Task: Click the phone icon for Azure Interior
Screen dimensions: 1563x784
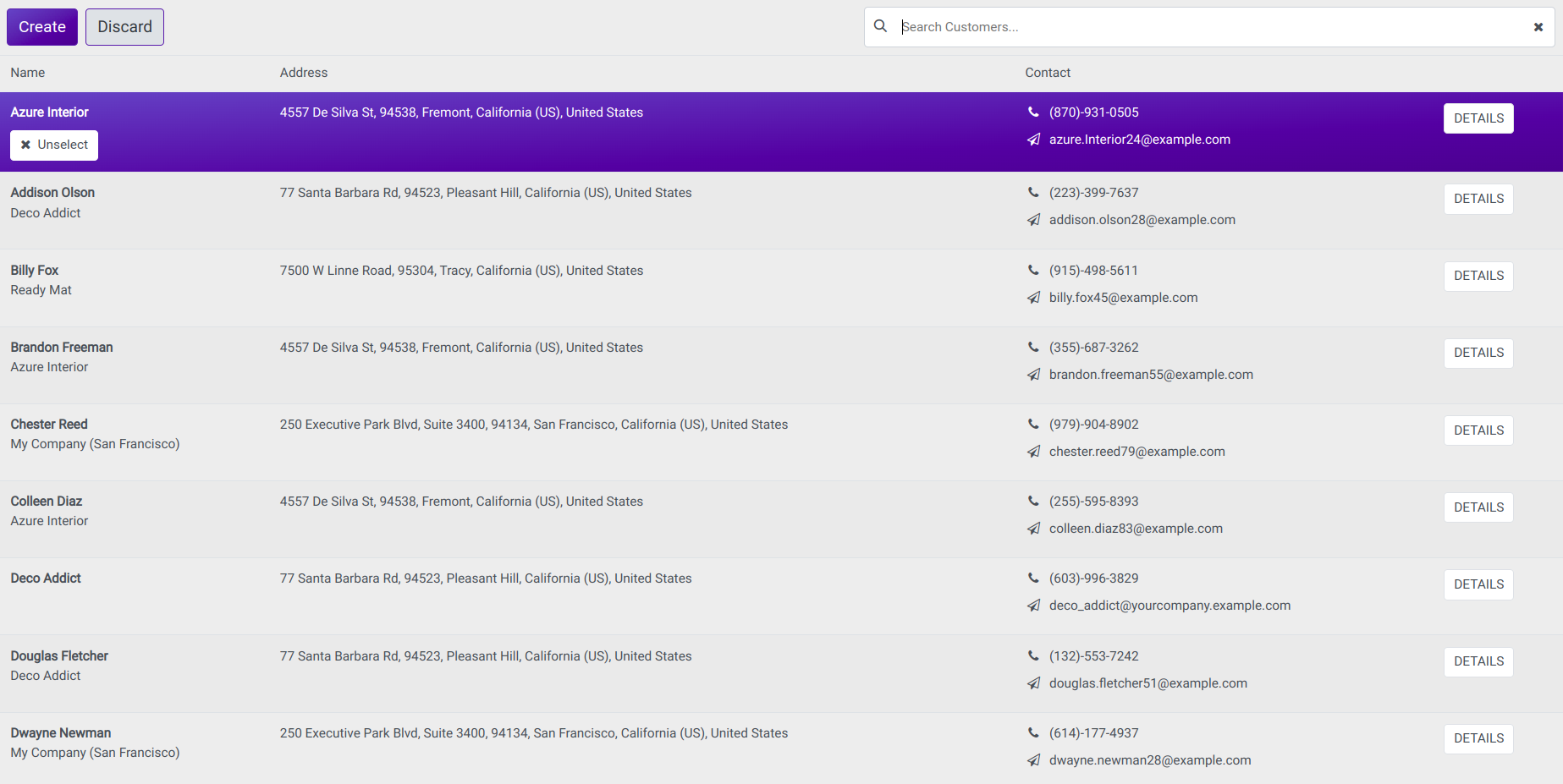Action: click(1033, 112)
